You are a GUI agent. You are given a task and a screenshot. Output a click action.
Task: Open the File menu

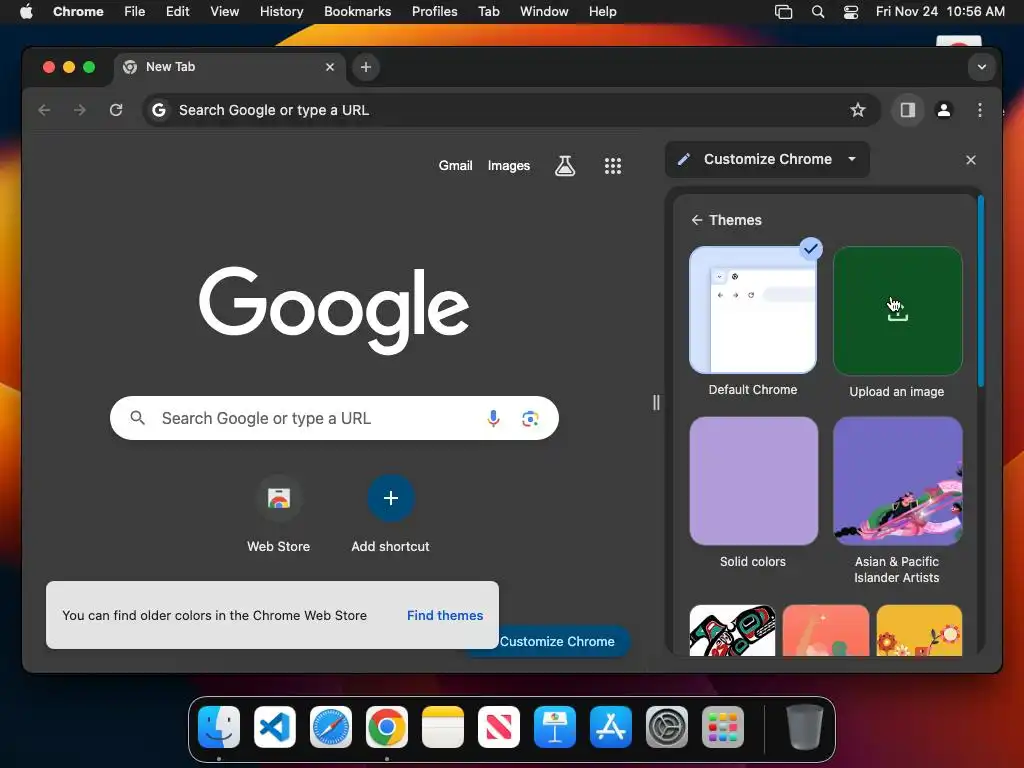pyautogui.click(x=135, y=11)
